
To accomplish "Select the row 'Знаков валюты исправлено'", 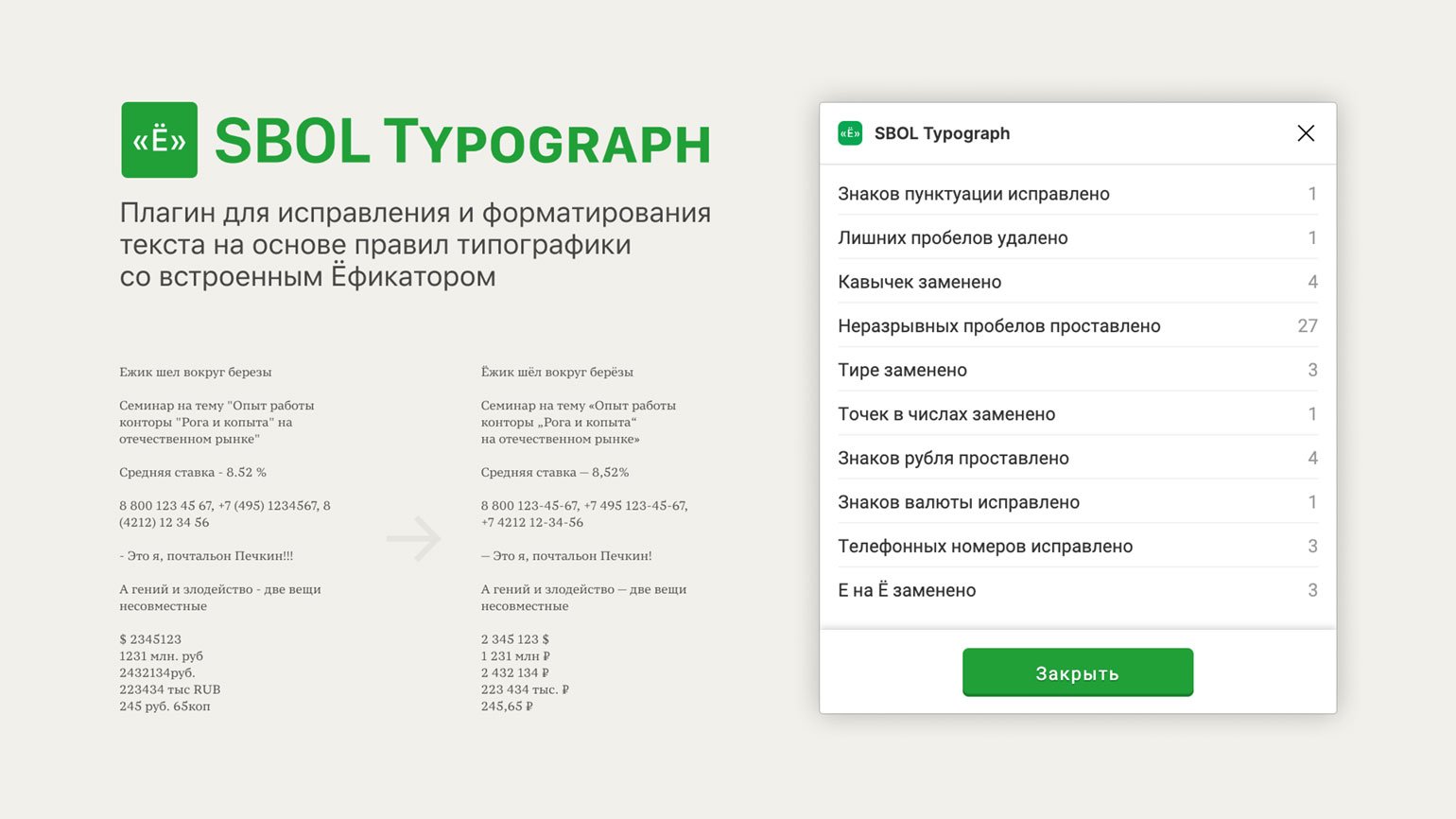I will point(1078,502).
